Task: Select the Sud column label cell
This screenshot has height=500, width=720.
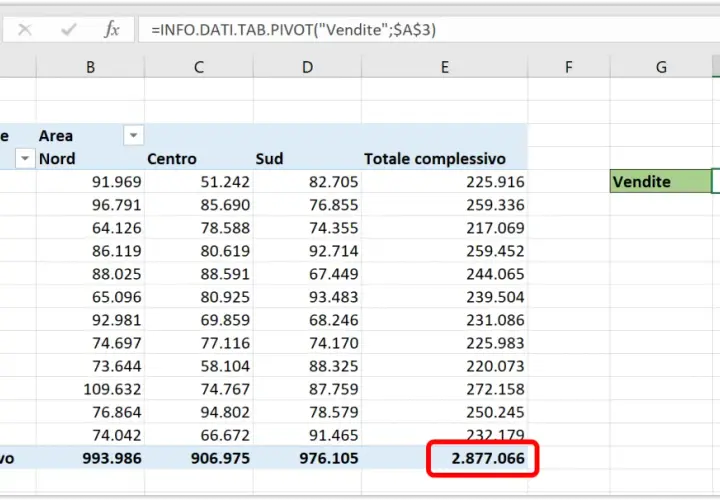Action: click(307, 158)
